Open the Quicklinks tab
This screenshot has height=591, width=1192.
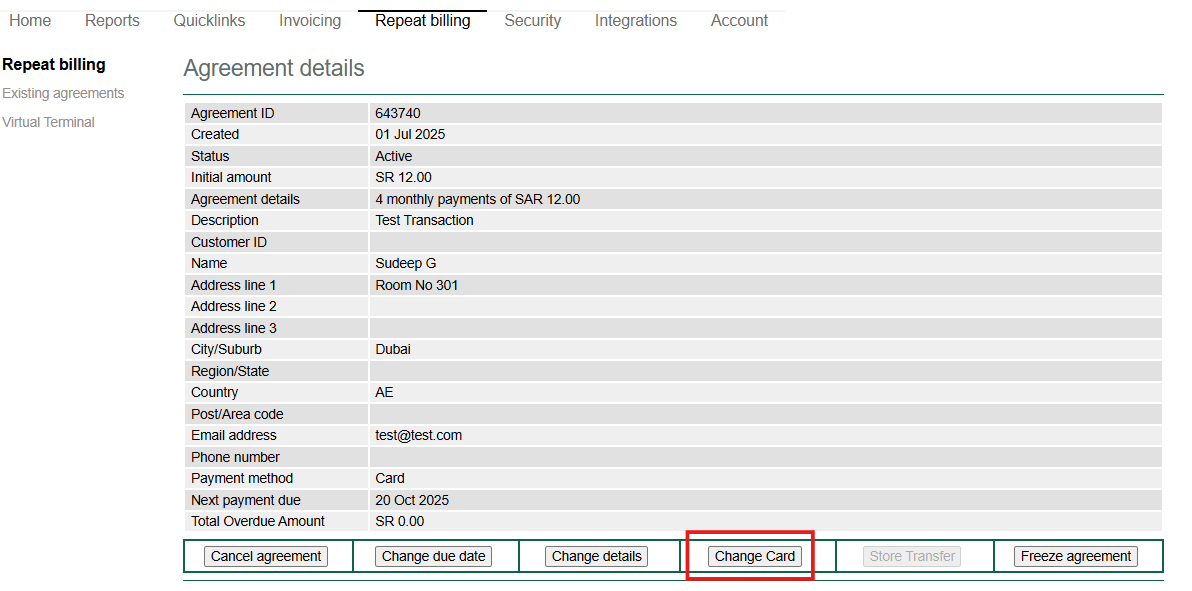tap(209, 21)
